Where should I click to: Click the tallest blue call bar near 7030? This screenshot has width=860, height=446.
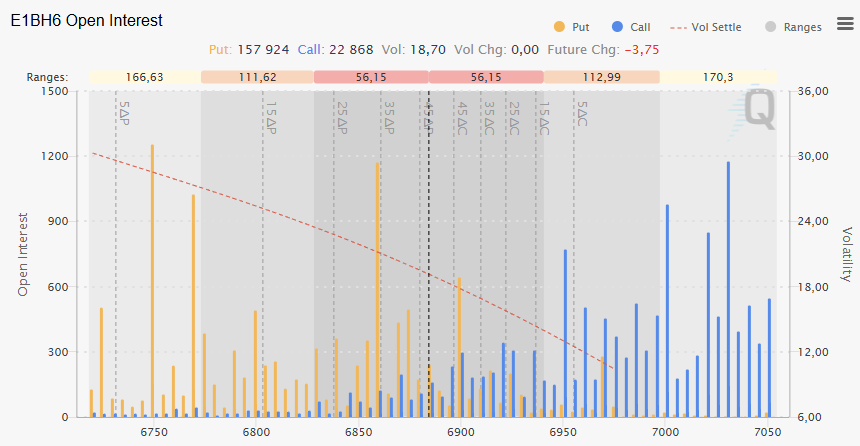[x=728, y=290]
